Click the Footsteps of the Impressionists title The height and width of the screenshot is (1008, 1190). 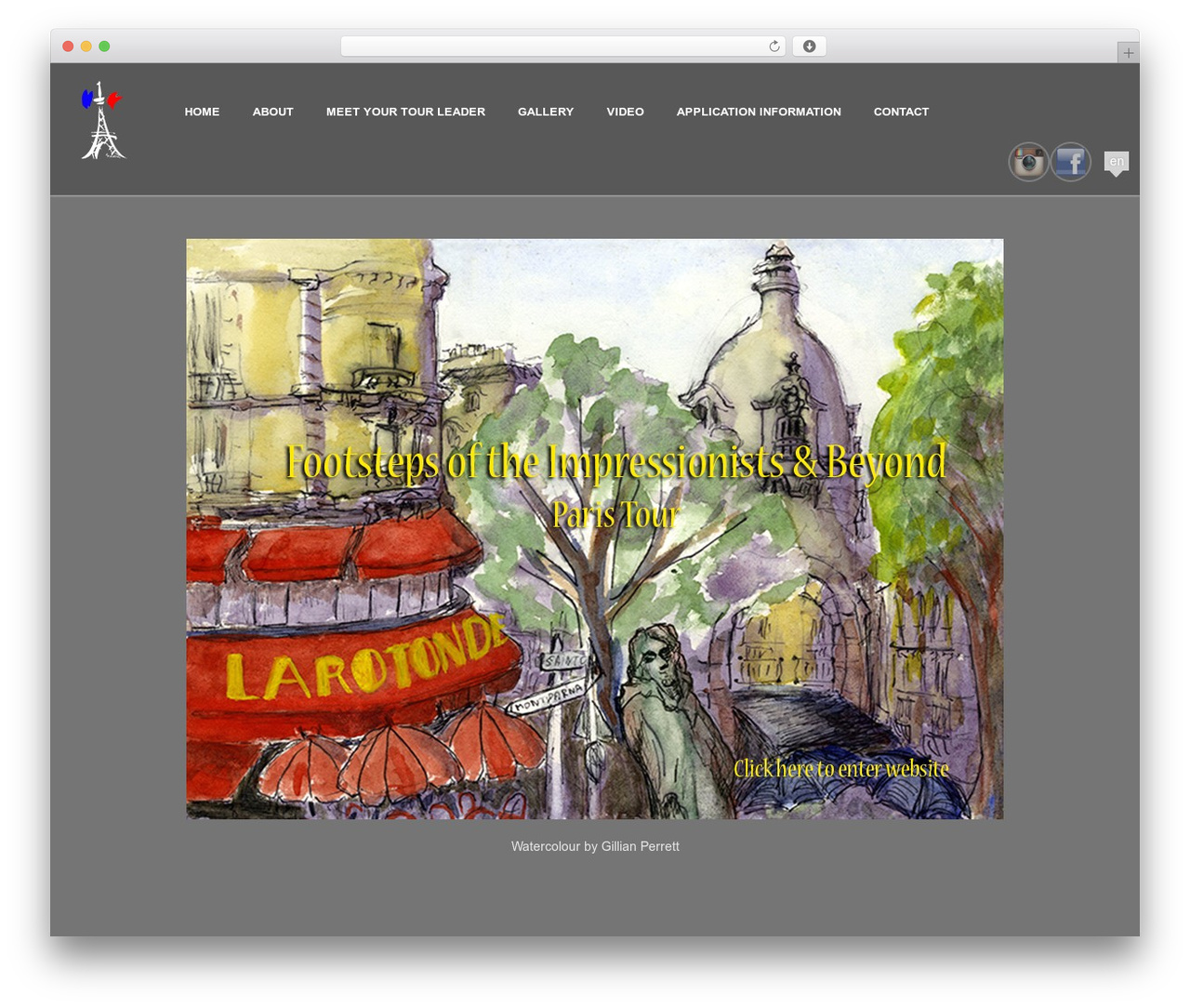(x=615, y=463)
